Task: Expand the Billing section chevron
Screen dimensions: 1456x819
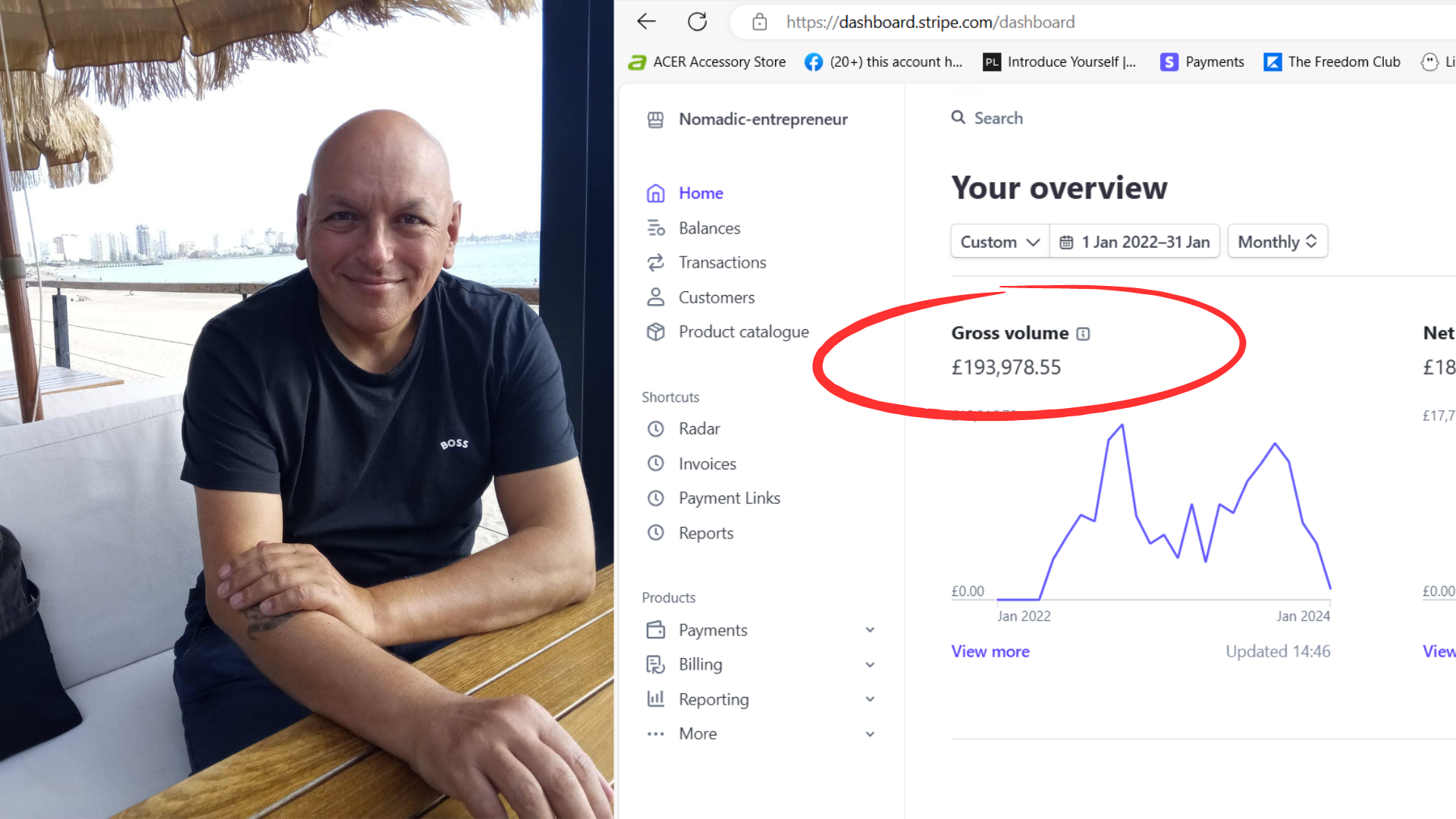Action: click(x=870, y=665)
